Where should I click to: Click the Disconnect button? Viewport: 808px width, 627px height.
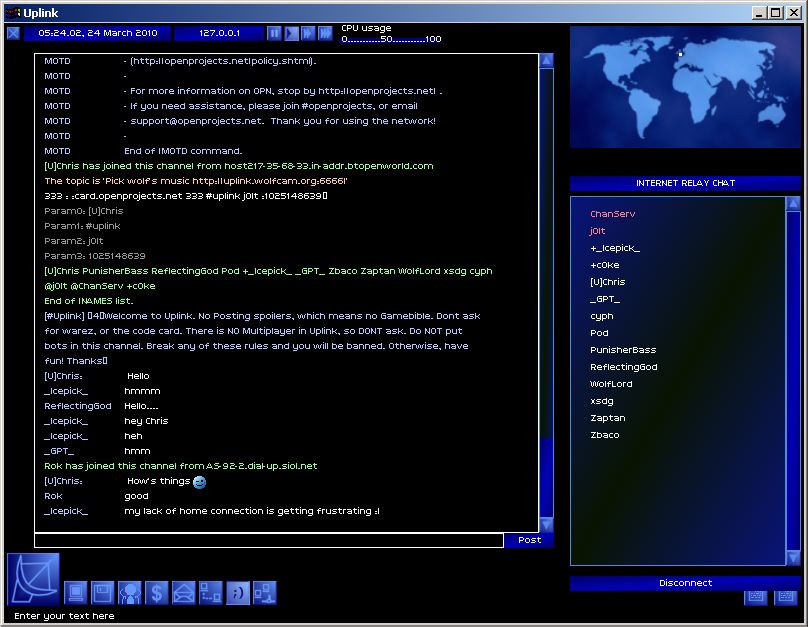click(685, 583)
